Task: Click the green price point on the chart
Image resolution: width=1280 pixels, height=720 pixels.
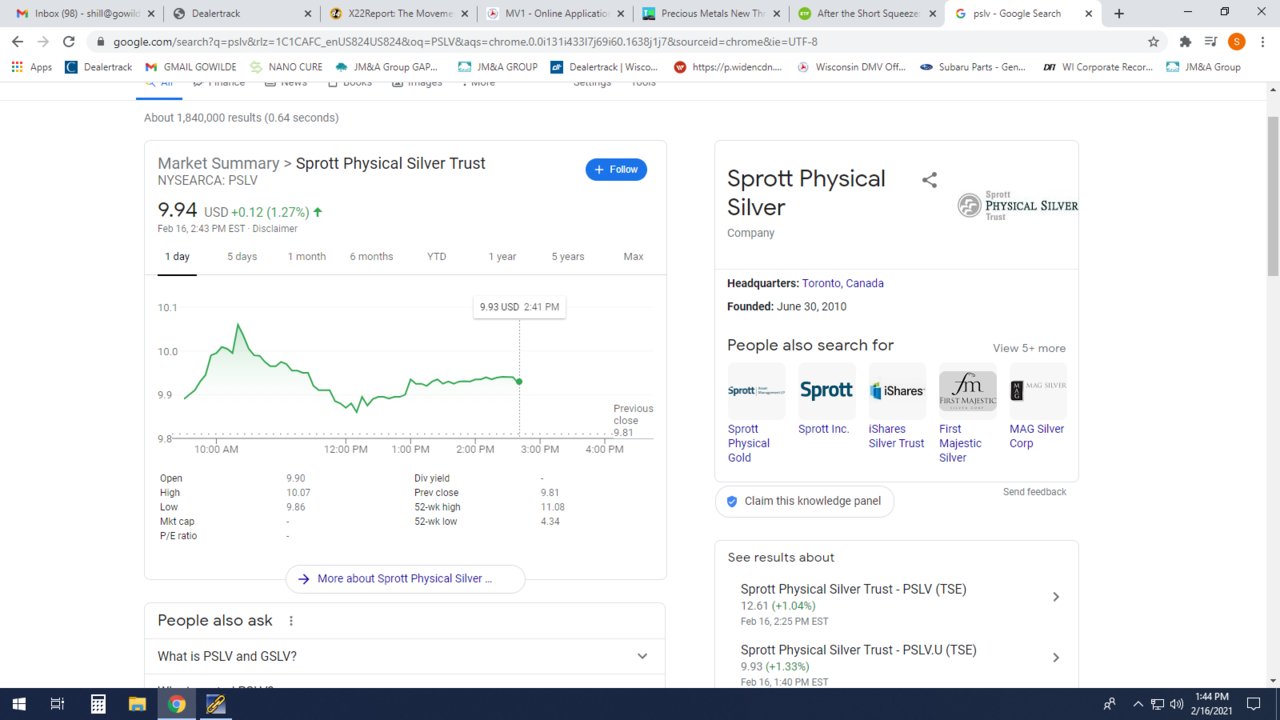Action: point(519,381)
